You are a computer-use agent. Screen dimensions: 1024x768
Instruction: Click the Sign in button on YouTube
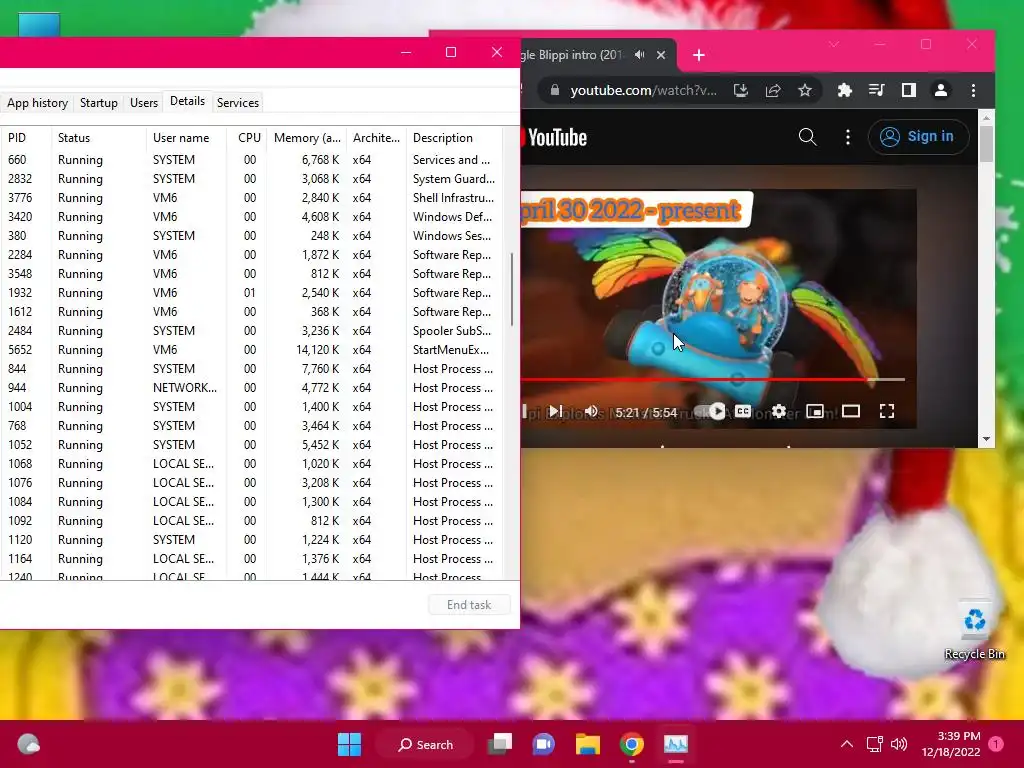coord(918,136)
